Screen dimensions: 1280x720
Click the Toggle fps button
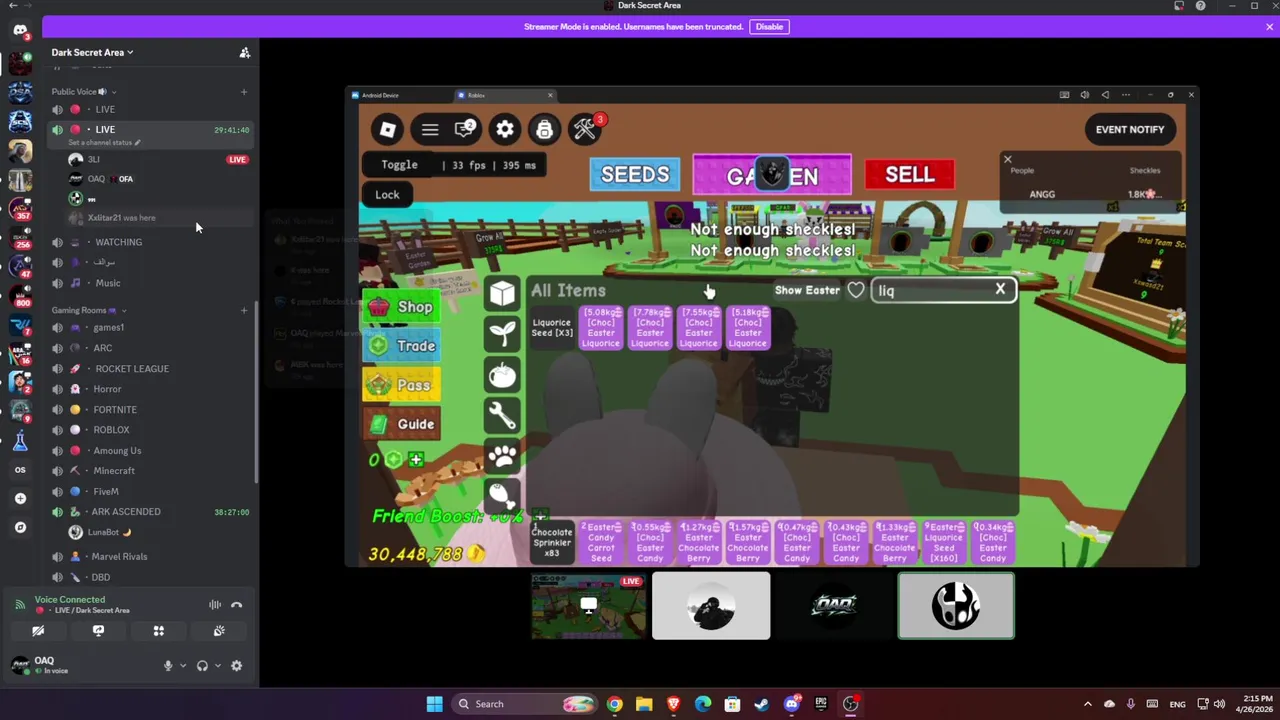point(400,165)
